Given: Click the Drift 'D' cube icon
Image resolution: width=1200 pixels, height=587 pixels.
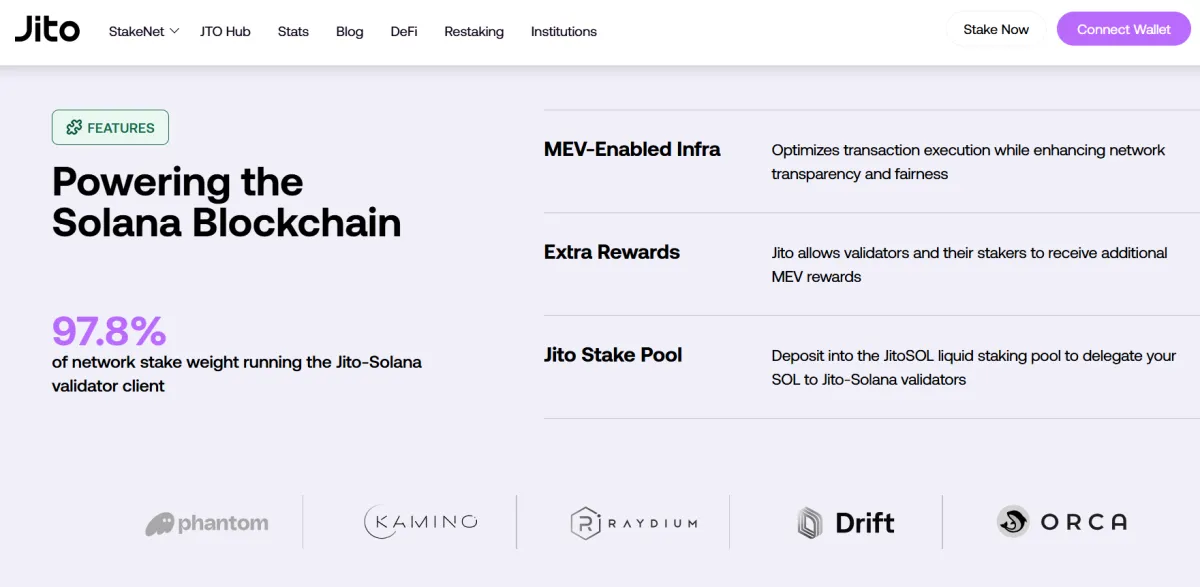Looking at the screenshot, I should 810,521.
